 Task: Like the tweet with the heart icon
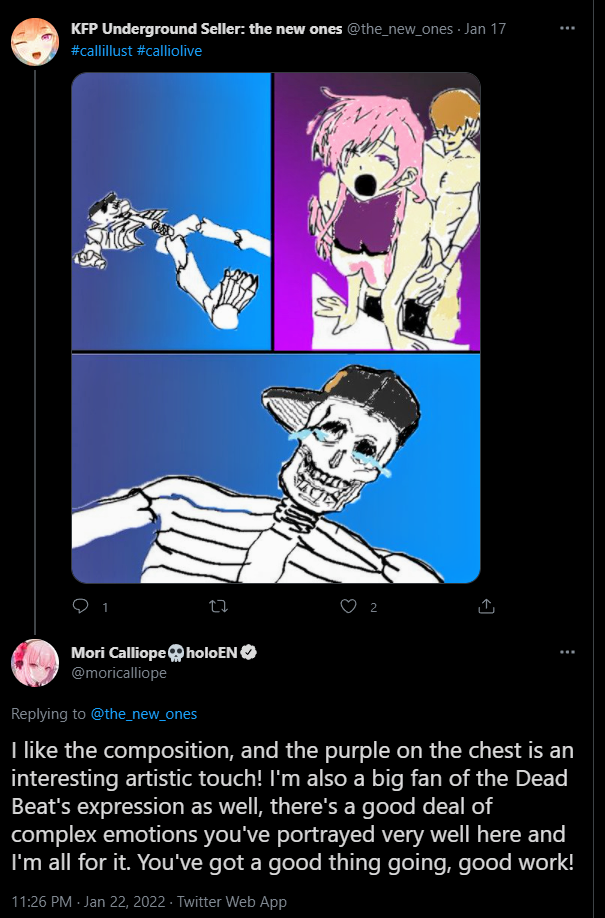point(349,606)
